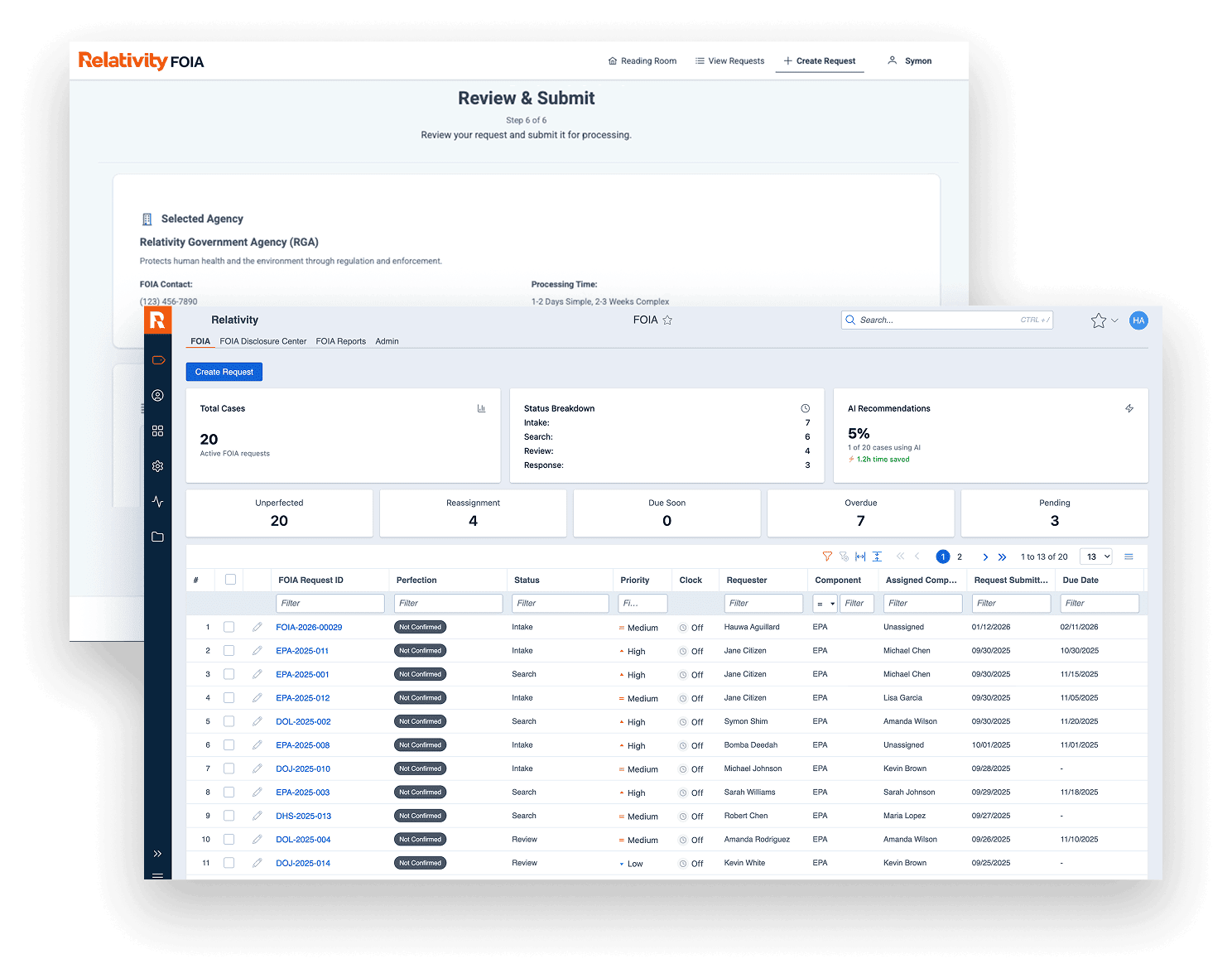Select Create Request tab in background window
1232x978 pixels.
click(x=820, y=60)
